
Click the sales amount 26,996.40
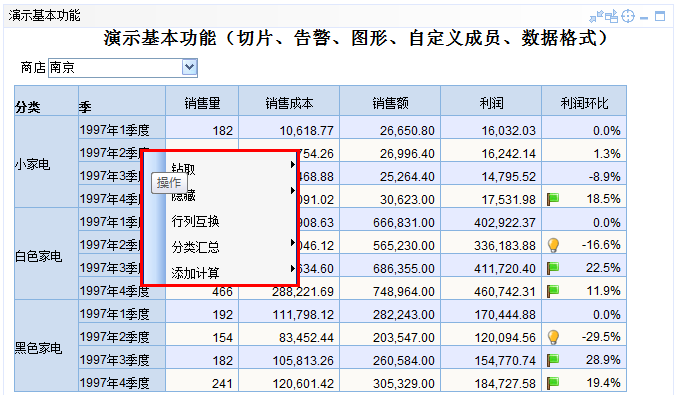pyautogui.click(x=407, y=153)
